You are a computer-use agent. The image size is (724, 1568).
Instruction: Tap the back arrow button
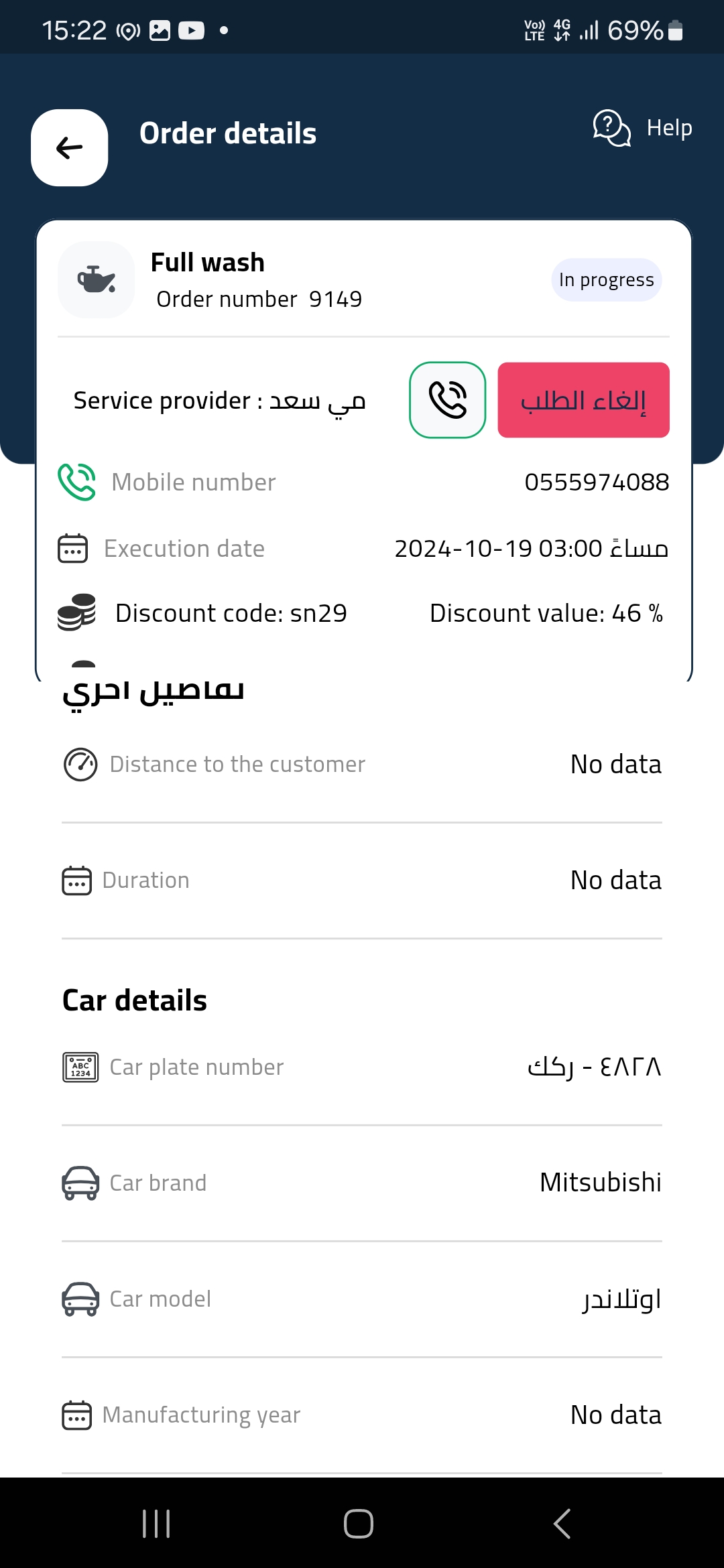(69, 147)
